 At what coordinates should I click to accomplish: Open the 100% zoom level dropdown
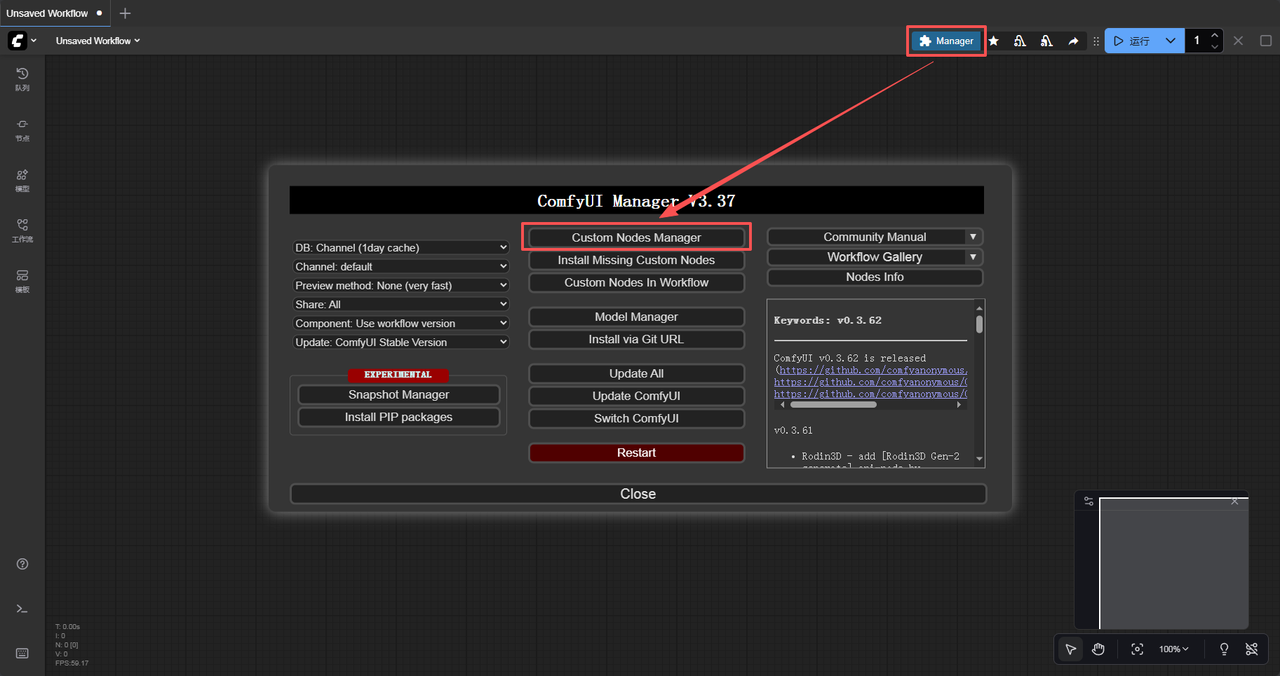tap(1174, 649)
